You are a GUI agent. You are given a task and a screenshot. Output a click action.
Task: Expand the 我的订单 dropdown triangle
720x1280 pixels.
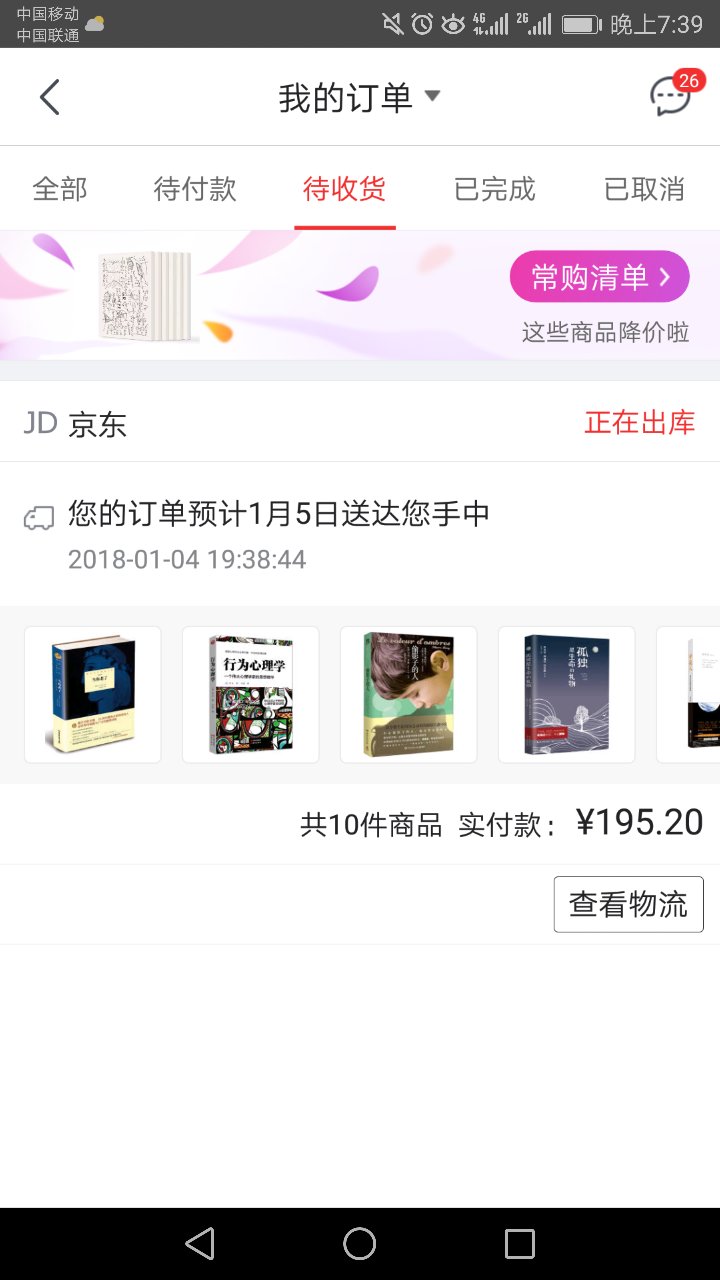tap(432, 96)
